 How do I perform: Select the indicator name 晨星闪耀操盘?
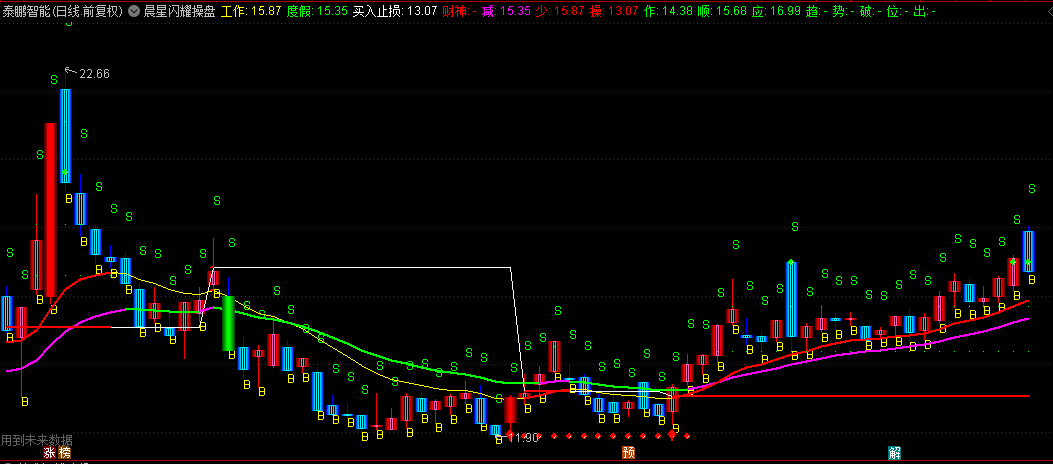[180, 11]
